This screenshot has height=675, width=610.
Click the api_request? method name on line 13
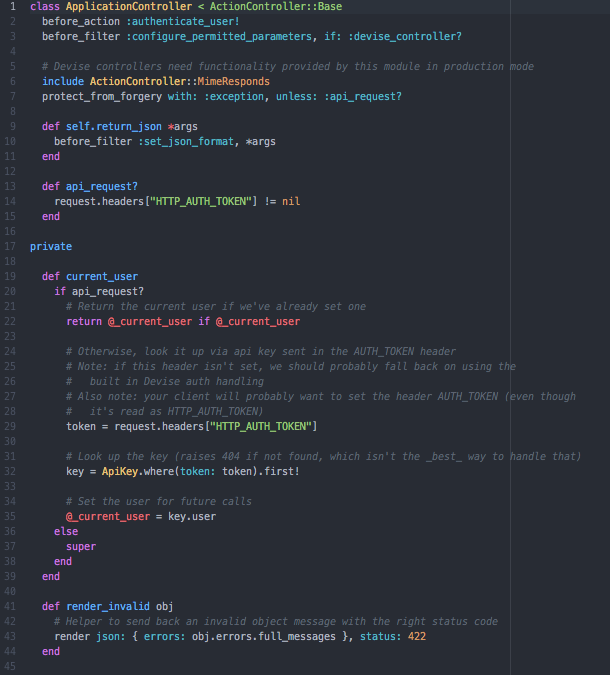coord(102,186)
